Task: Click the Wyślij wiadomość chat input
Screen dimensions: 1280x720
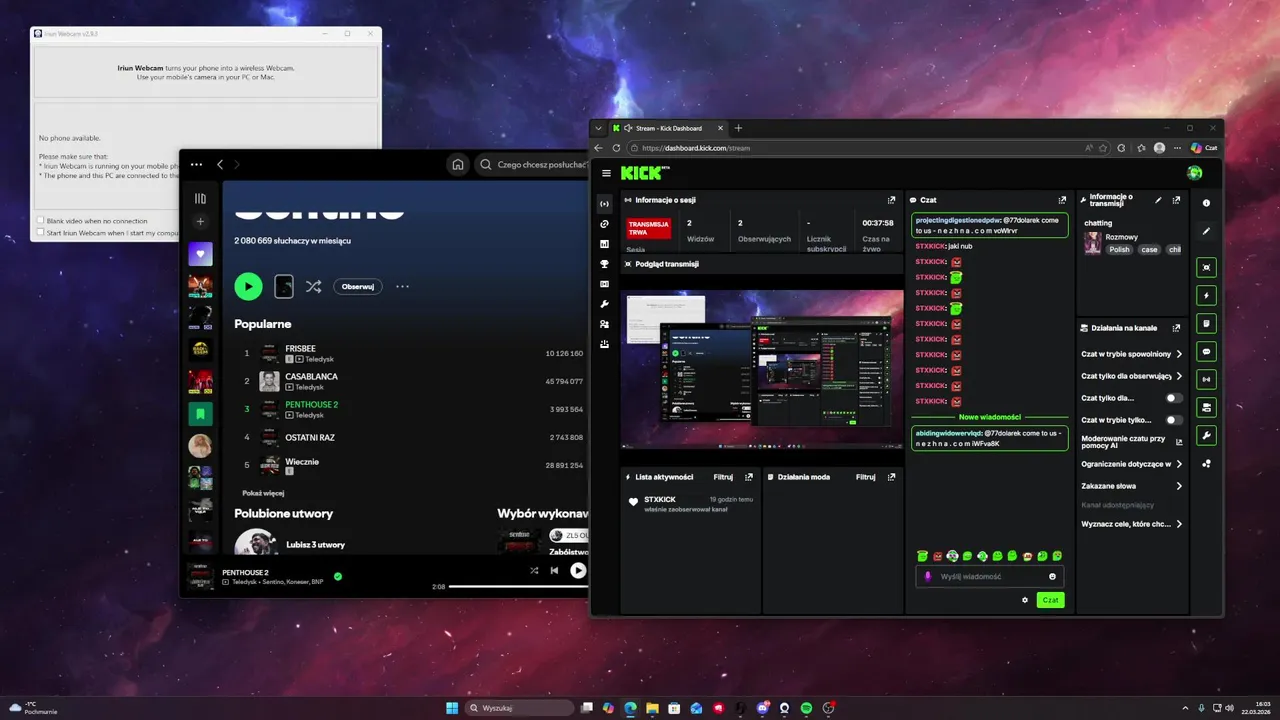Action: (989, 576)
